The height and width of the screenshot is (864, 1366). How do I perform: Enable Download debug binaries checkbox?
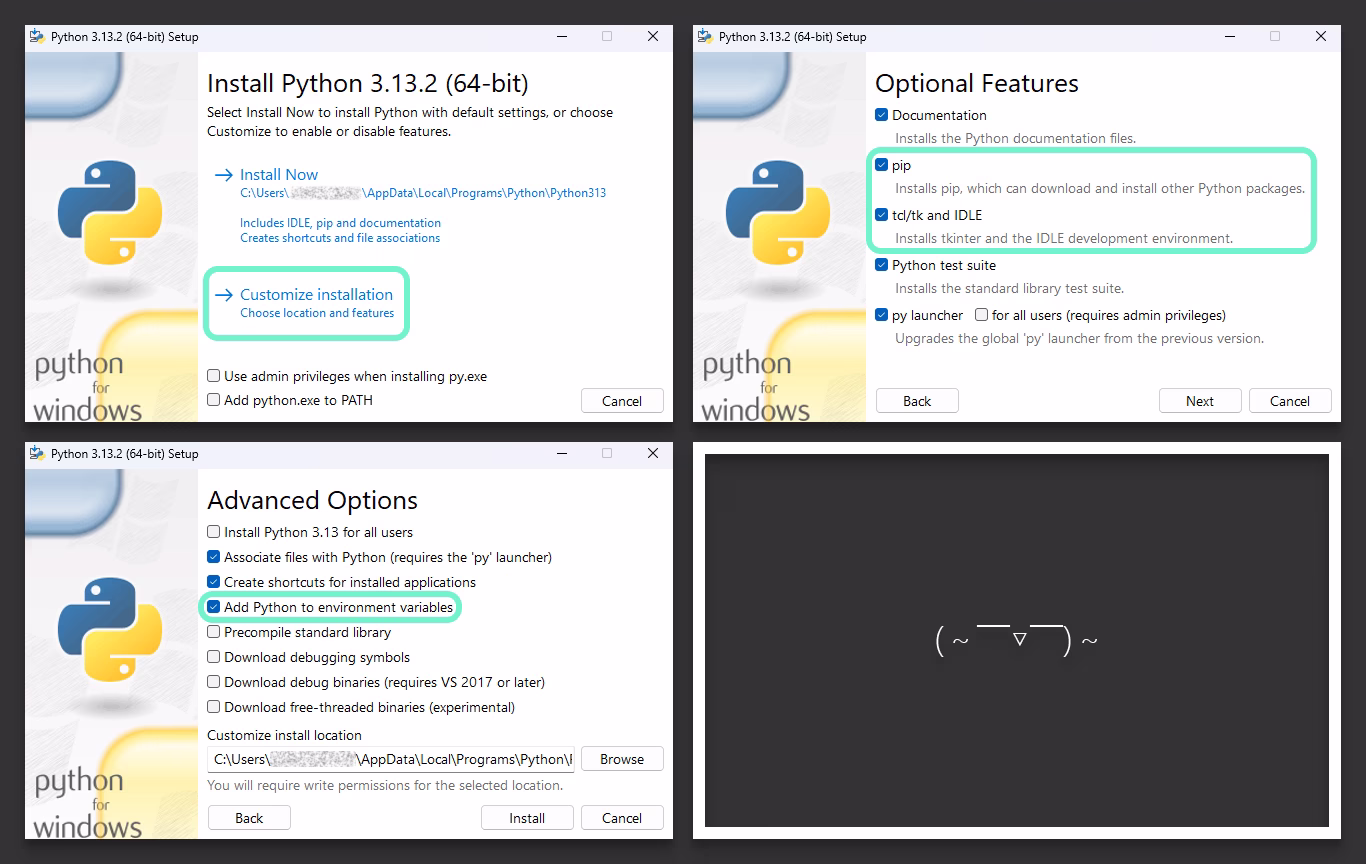tap(213, 682)
